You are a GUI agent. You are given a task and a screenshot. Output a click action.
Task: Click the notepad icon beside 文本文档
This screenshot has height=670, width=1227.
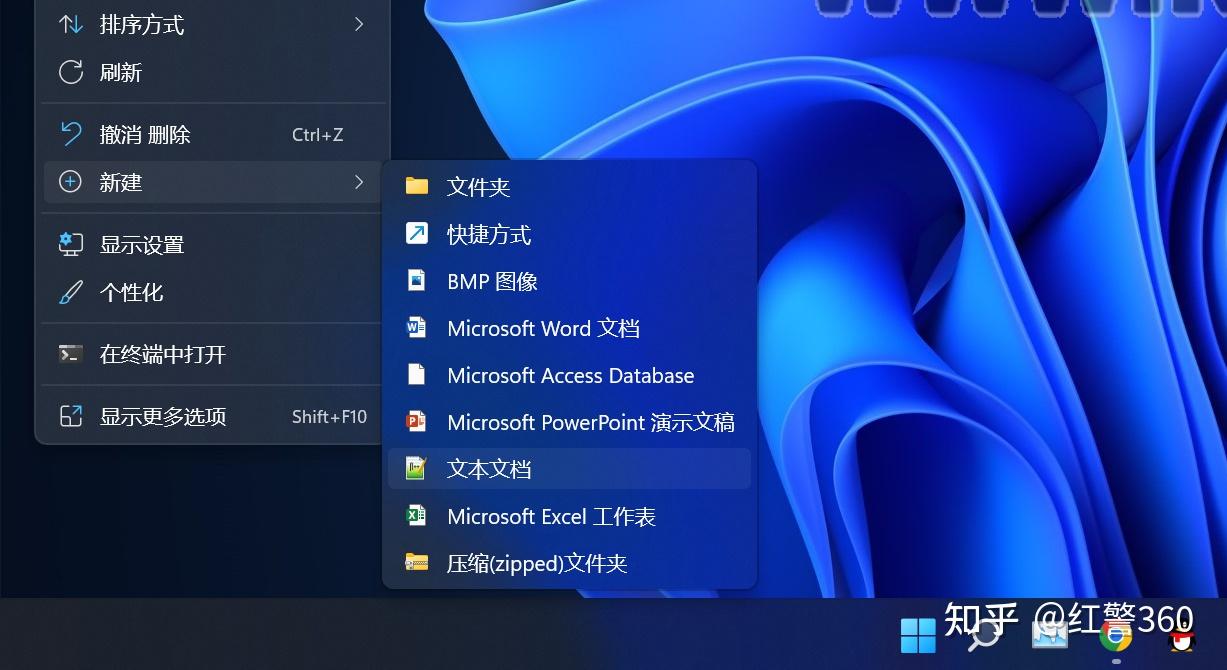[x=416, y=468]
